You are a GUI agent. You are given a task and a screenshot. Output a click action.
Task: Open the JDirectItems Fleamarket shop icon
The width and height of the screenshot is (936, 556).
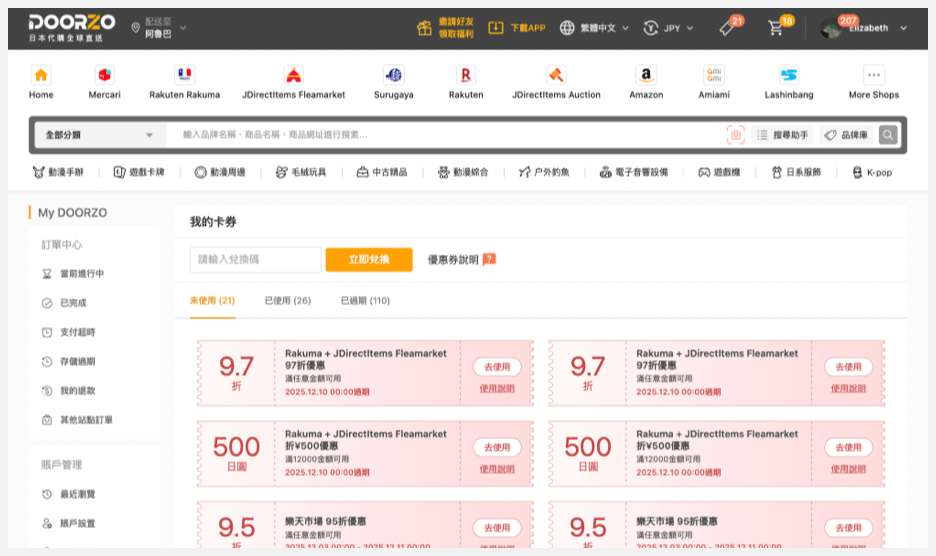click(x=293, y=75)
